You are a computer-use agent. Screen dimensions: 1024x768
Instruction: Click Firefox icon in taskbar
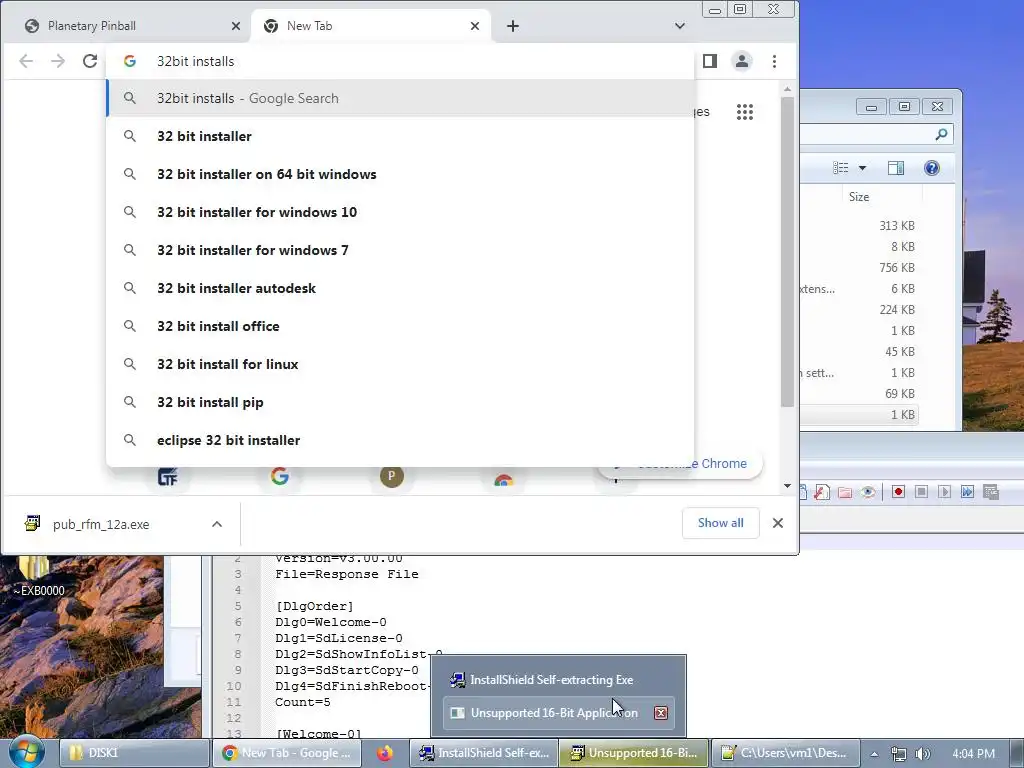point(385,753)
